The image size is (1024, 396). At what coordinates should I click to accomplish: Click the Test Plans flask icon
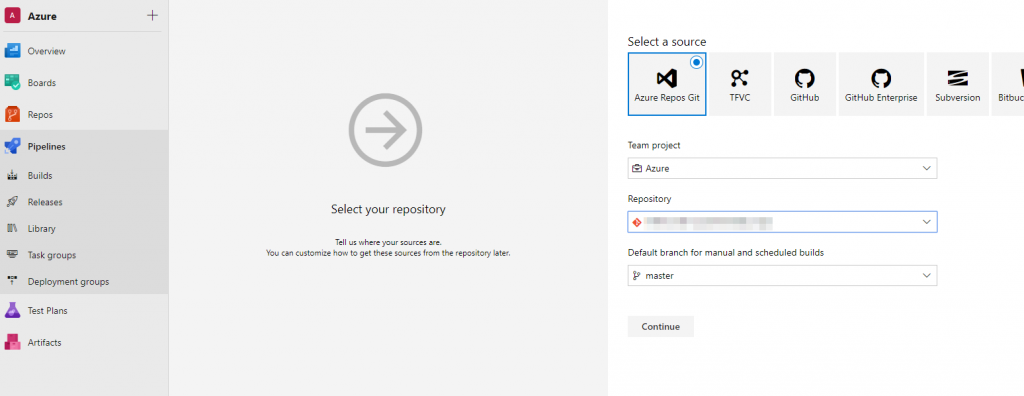(13, 310)
